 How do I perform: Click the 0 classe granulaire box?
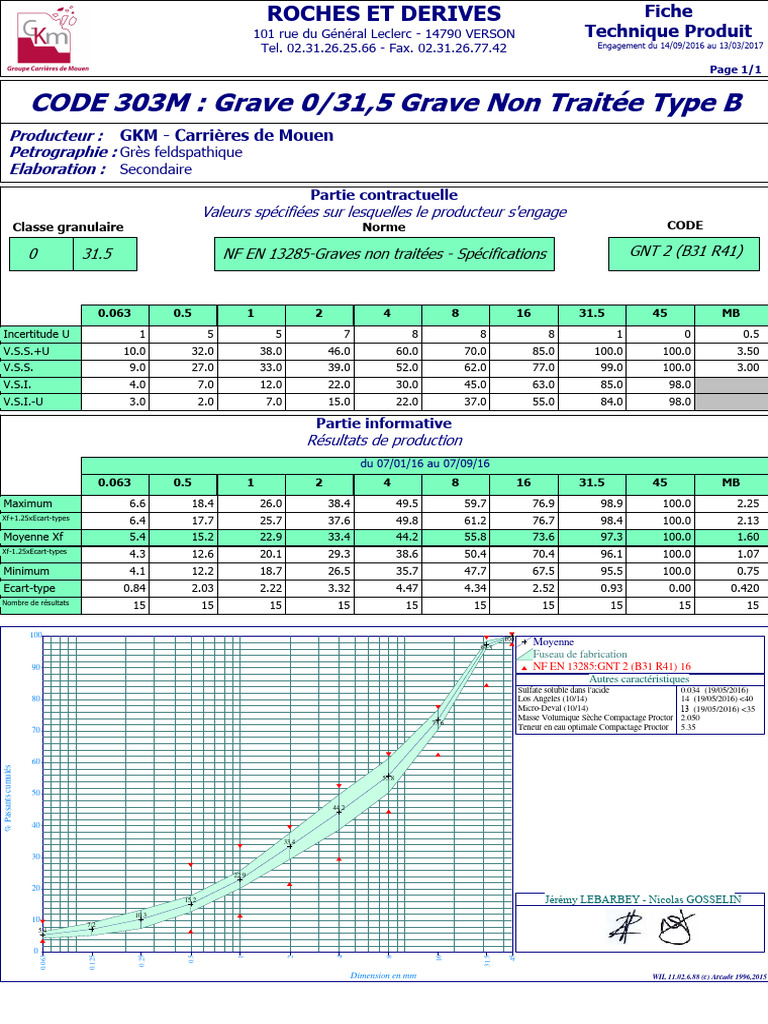40,254
